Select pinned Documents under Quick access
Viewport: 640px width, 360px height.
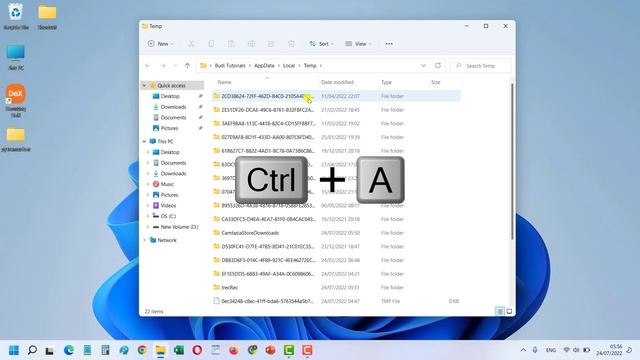173,117
